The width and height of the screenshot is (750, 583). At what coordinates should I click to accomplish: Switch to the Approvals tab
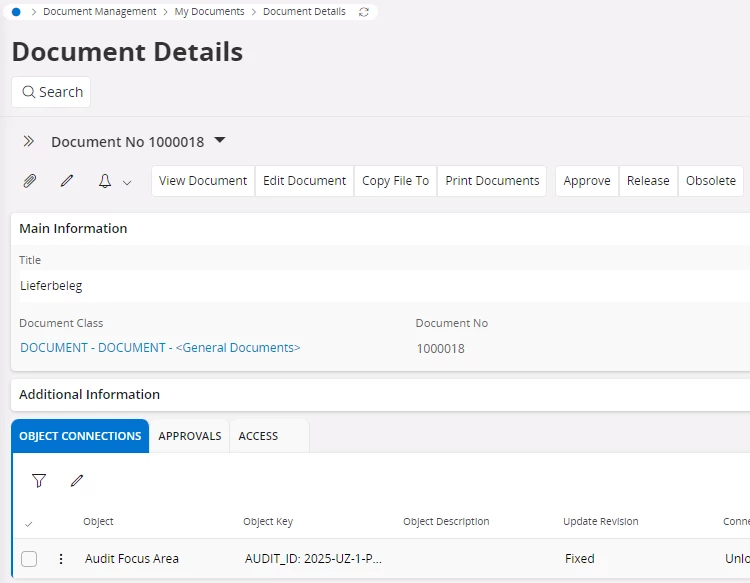pyautogui.click(x=190, y=436)
